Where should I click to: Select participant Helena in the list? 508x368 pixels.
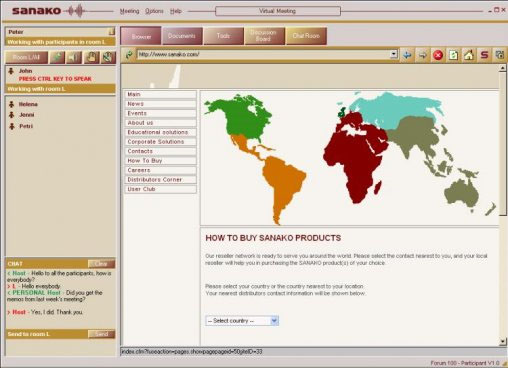point(28,104)
